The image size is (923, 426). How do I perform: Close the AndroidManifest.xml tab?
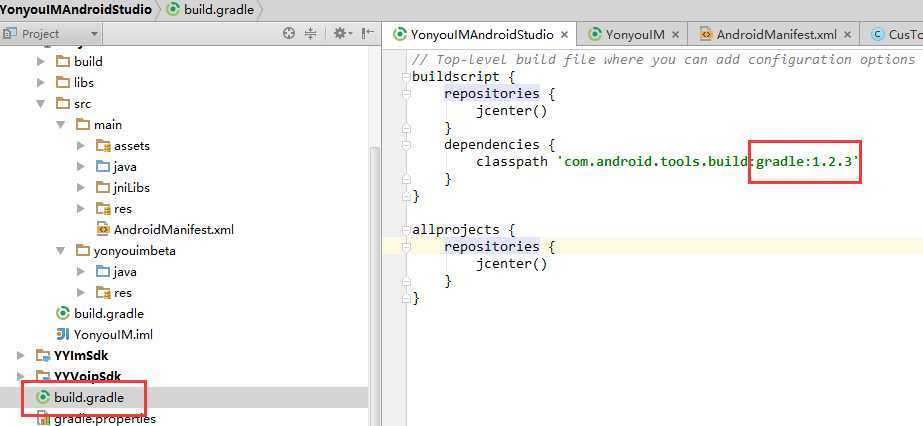click(x=847, y=35)
